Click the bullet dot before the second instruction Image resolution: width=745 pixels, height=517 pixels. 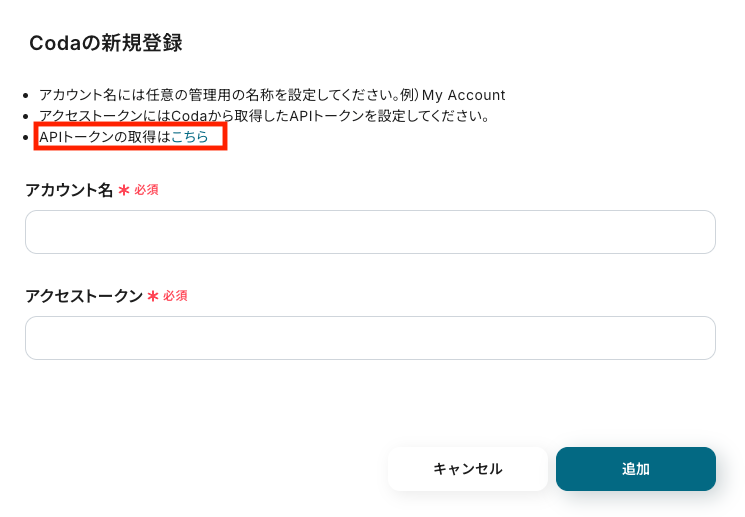(x=27, y=117)
